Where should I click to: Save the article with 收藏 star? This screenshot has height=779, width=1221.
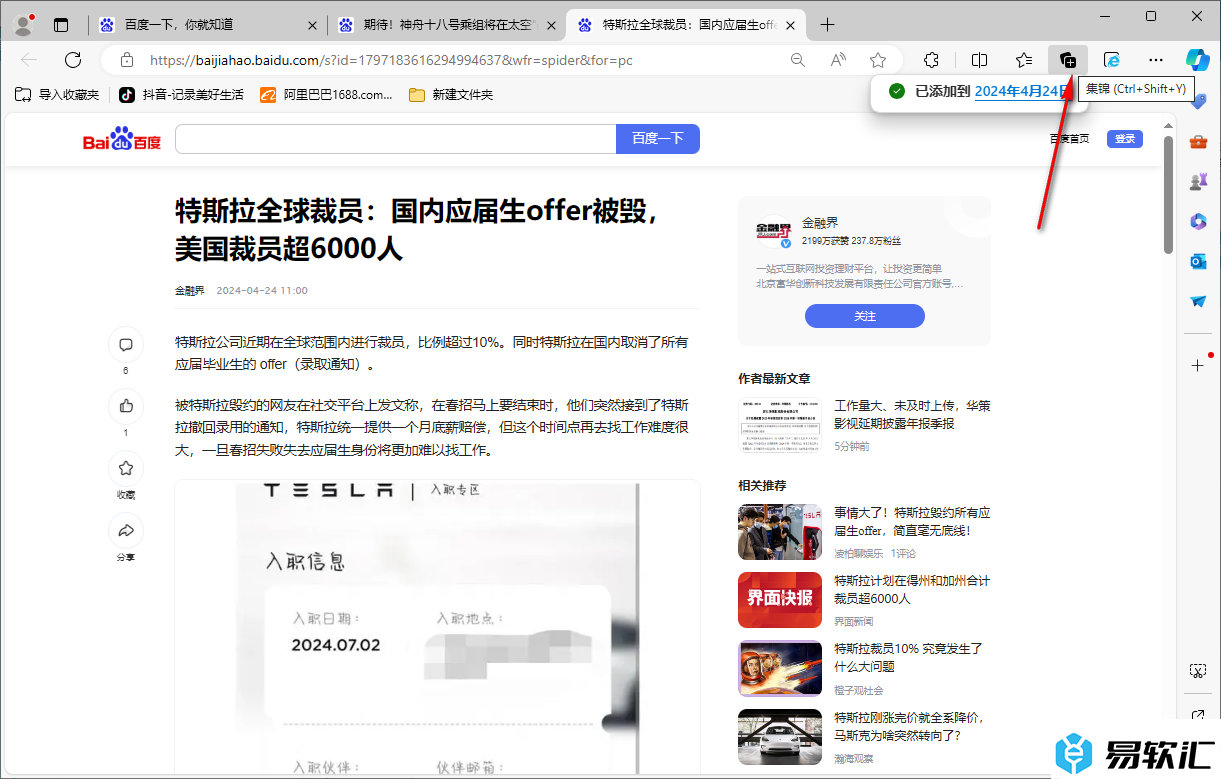click(126, 468)
